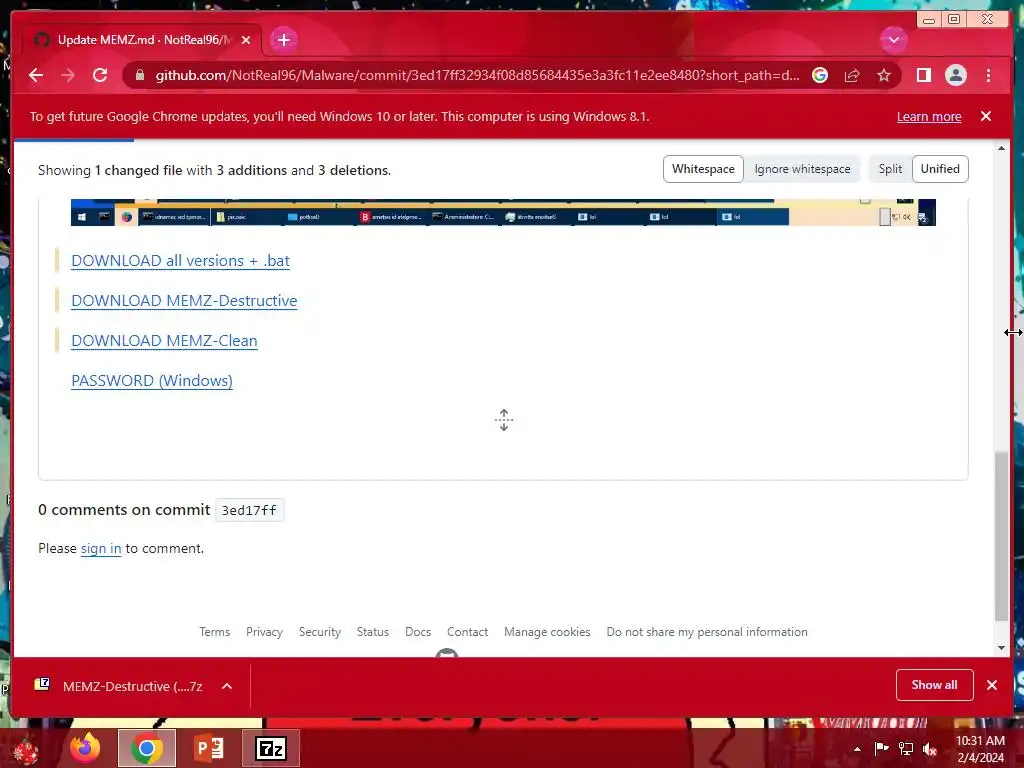Open DOWNLOAD MEMZ-Destructive link
The height and width of the screenshot is (768, 1024).
click(x=184, y=300)
